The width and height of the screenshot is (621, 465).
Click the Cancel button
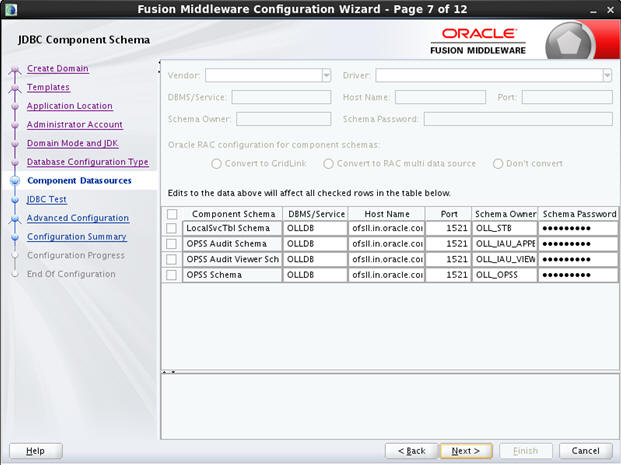point(585,451)
